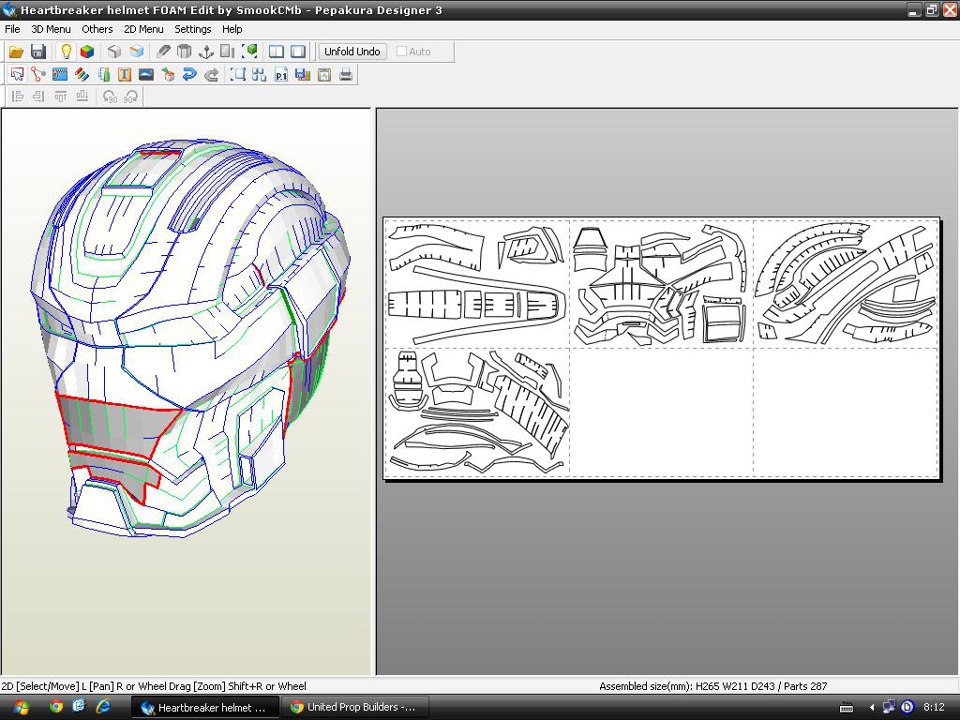This screenshot has width=960, height=720.
Task: Show split 3D and 2D window layout
Action: coord(276,52)
